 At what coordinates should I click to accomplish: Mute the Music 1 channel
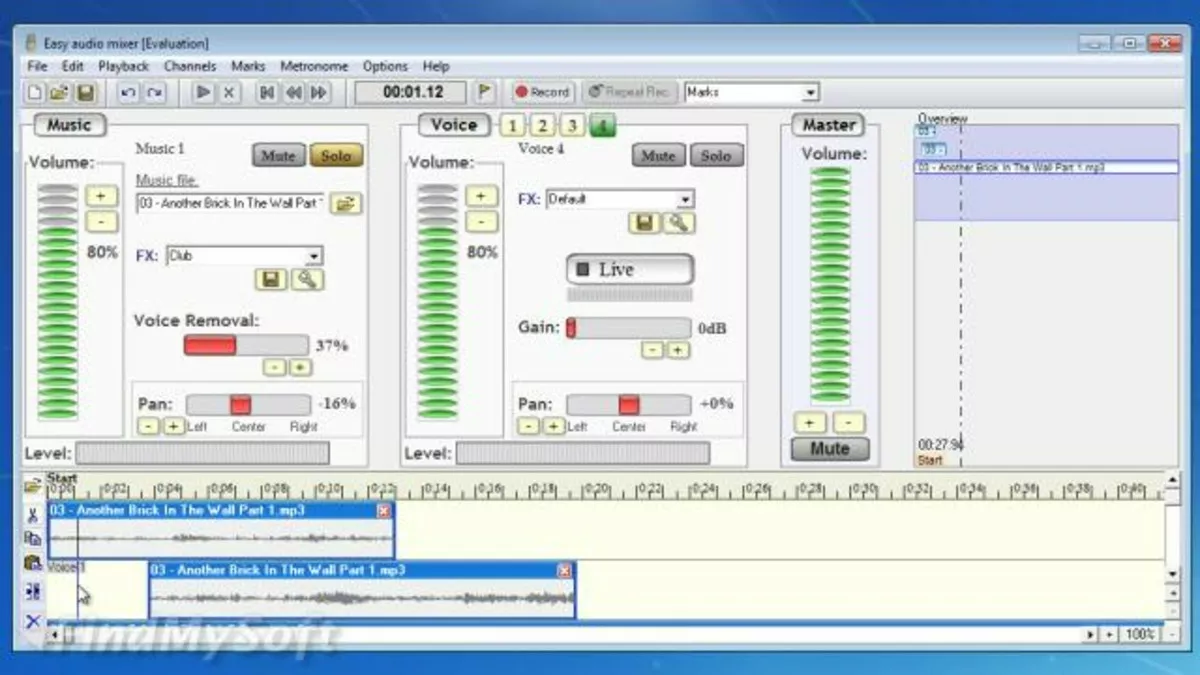[x=278, y=156]
